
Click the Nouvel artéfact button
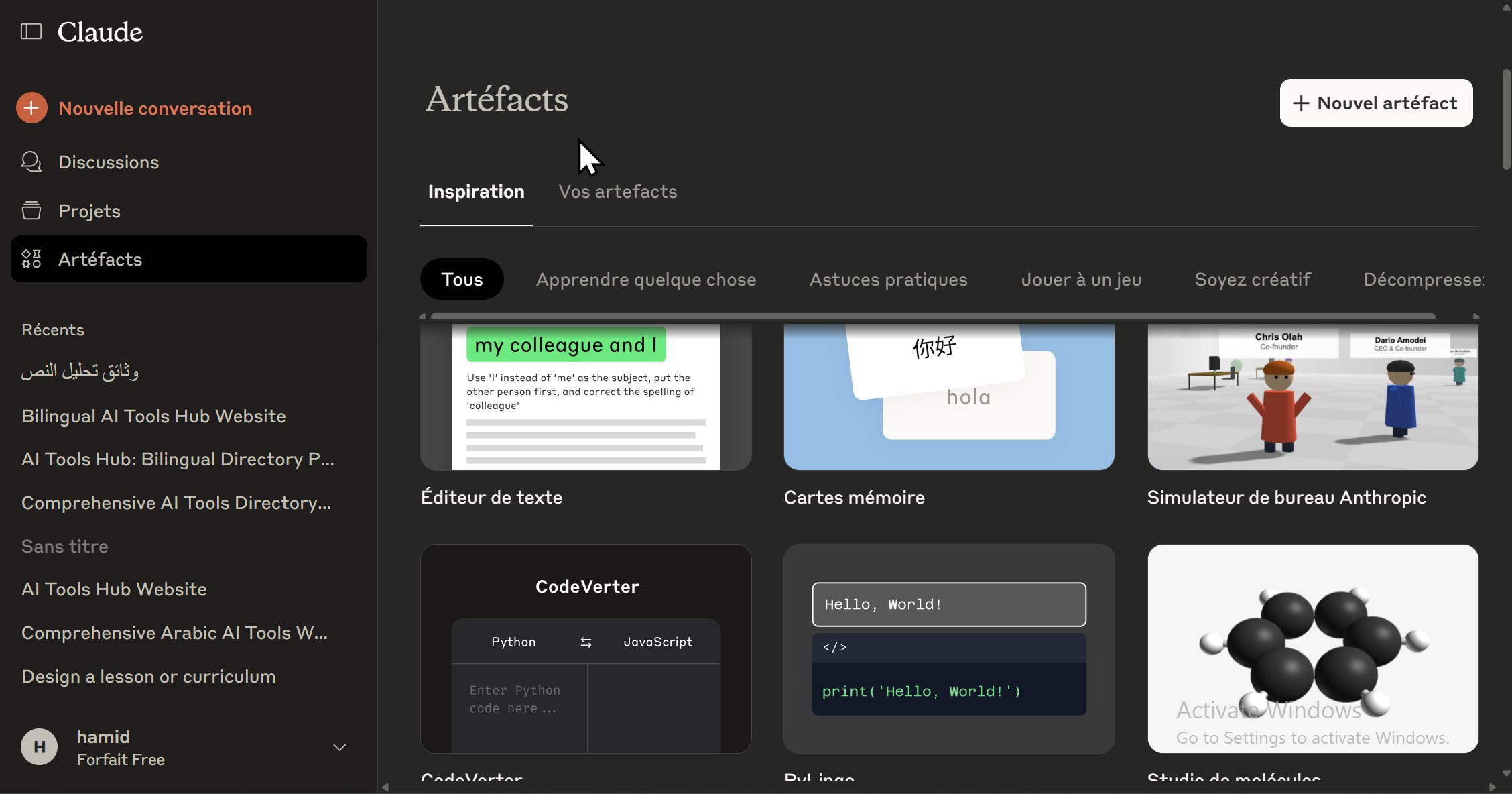coord(1376,103)
